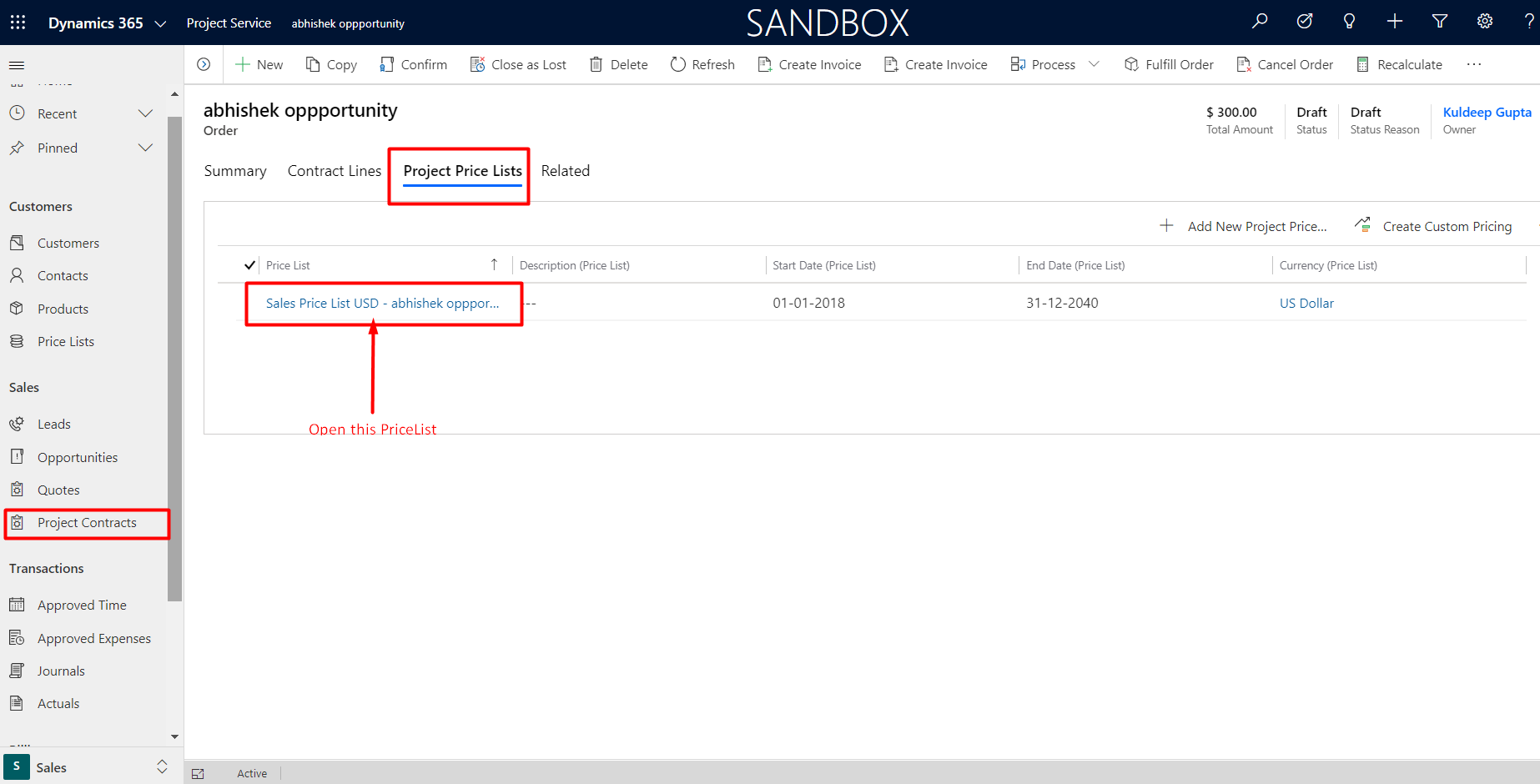This screenshot has width=1540, height=784.
Task: Open the app launcher waffle icon
Action: pos(18,23)
